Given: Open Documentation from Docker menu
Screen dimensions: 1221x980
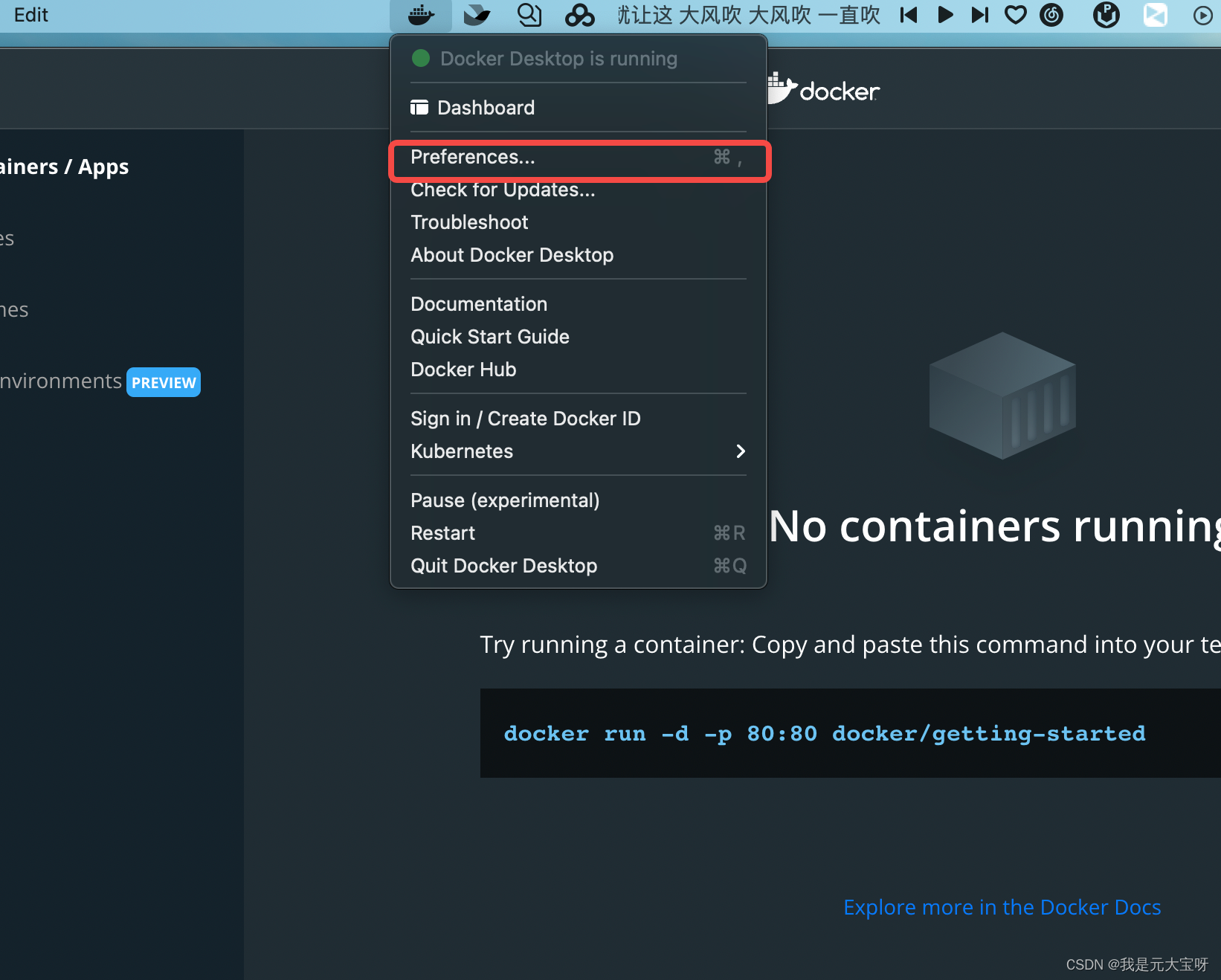Looking at the screenshot, I should [x=578, y=304].
